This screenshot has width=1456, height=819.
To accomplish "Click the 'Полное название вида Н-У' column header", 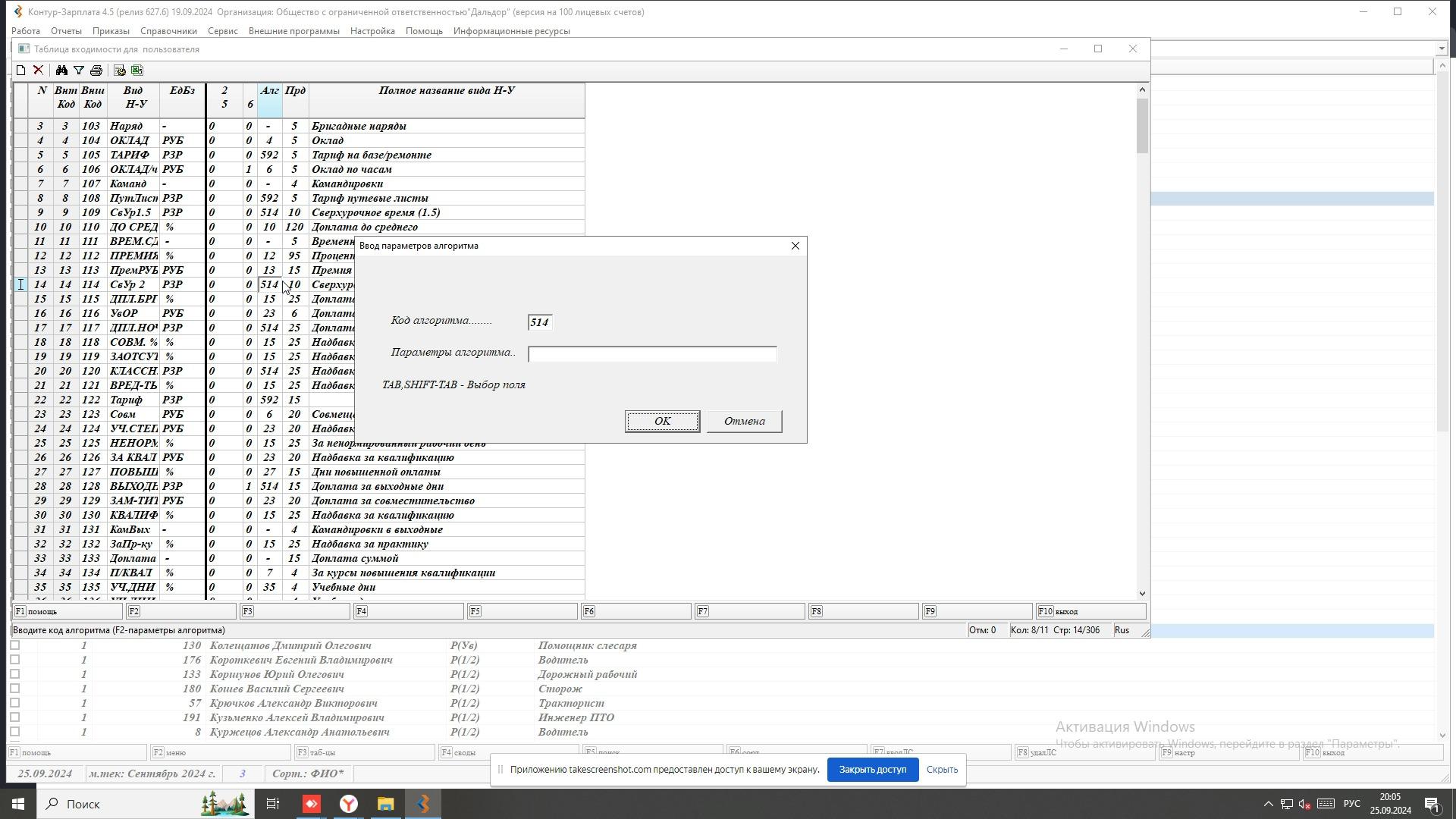I will click(x=447, y=100).
